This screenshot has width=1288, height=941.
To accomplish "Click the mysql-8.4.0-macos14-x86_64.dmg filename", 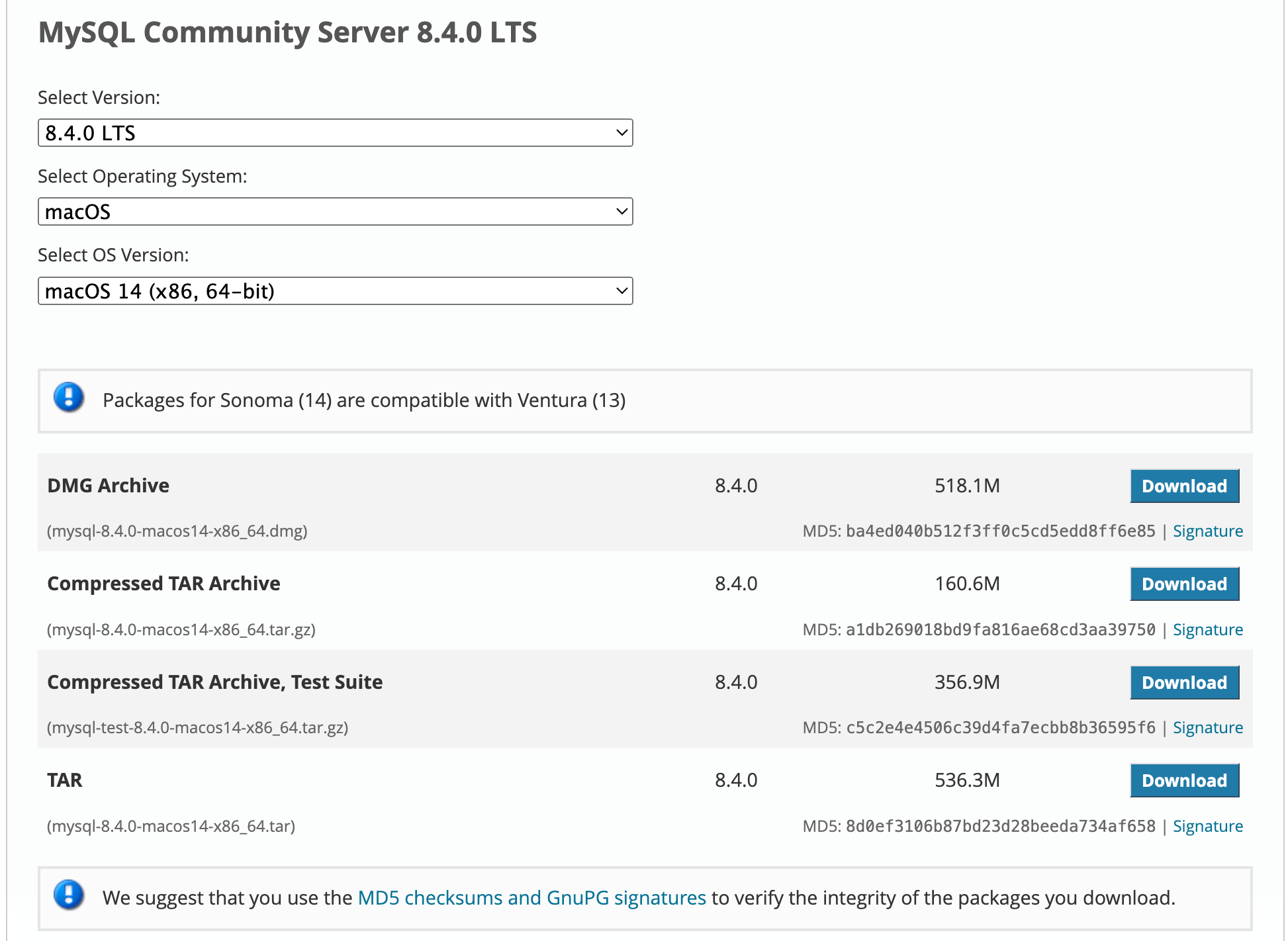I will [x=177, y=531].
